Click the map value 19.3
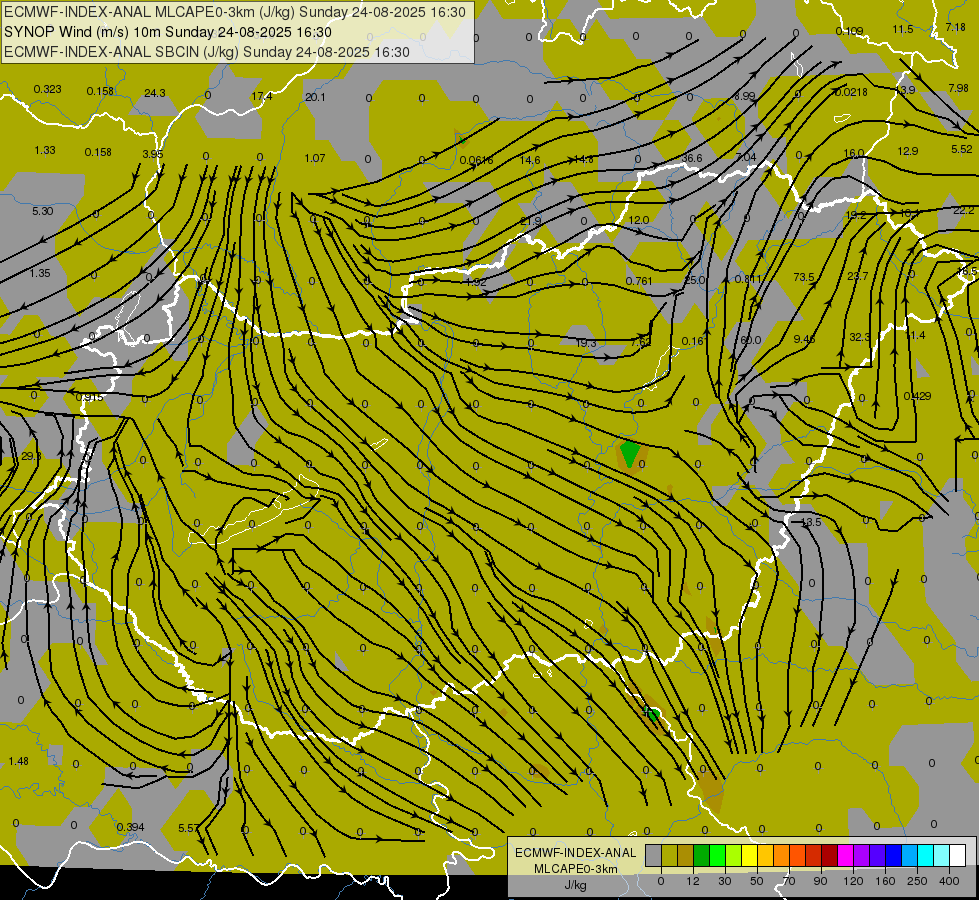The height and width of the screenshot is (900, 979). pyautogui.click(x=586, y=343)
